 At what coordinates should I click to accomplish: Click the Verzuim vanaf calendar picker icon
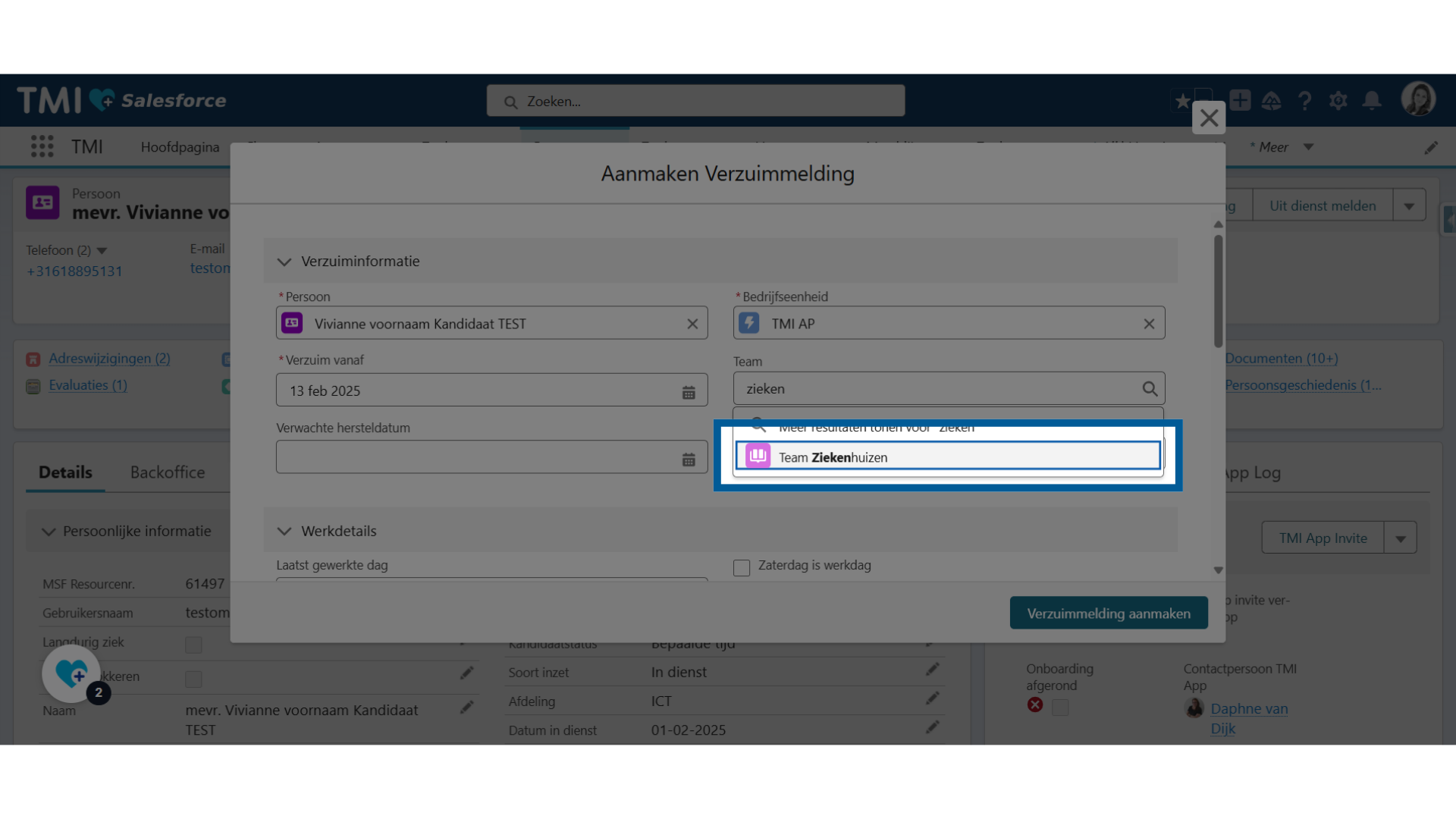click(689, 390)
